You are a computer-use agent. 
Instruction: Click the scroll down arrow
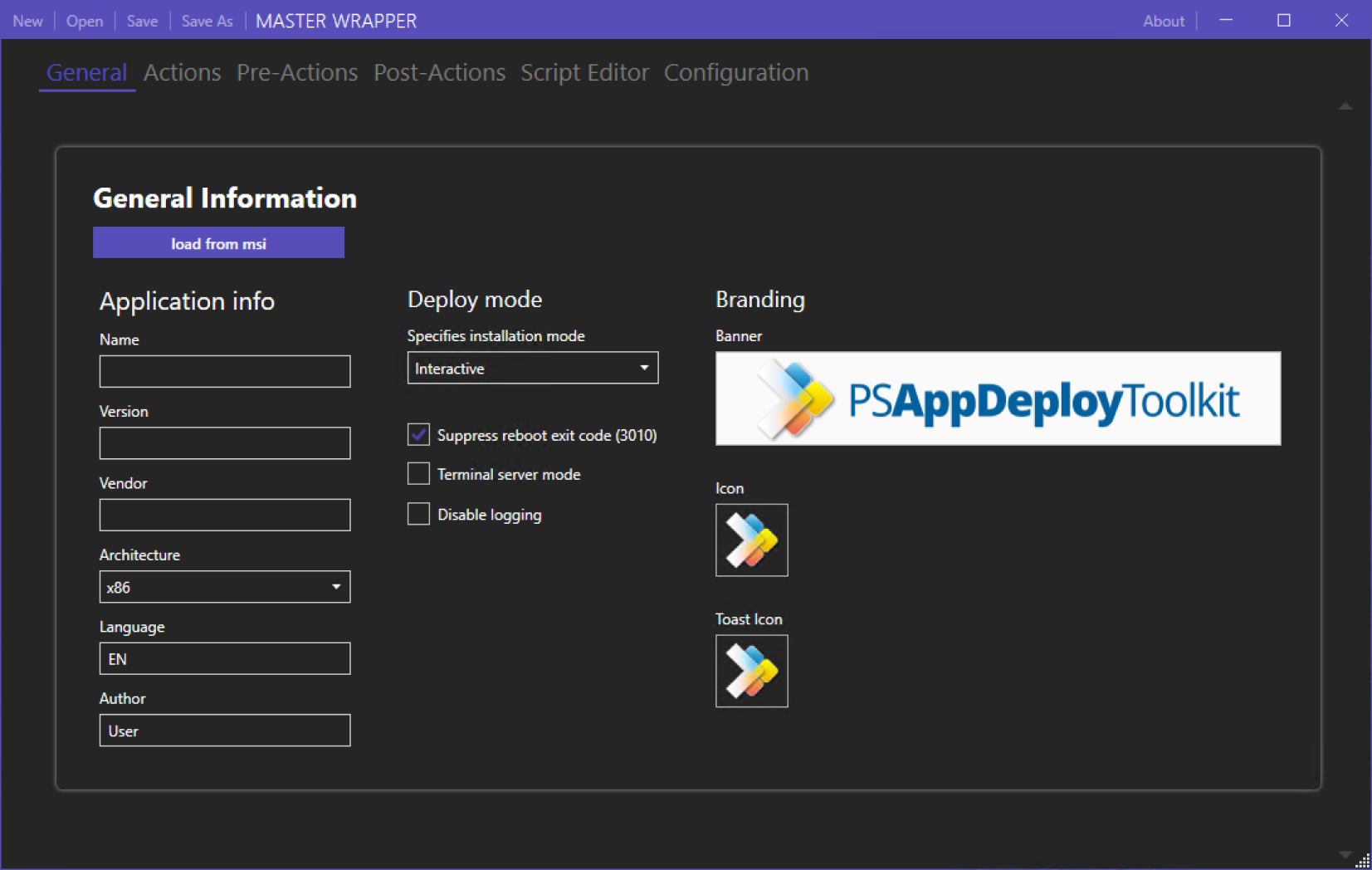coord(1345,854)
